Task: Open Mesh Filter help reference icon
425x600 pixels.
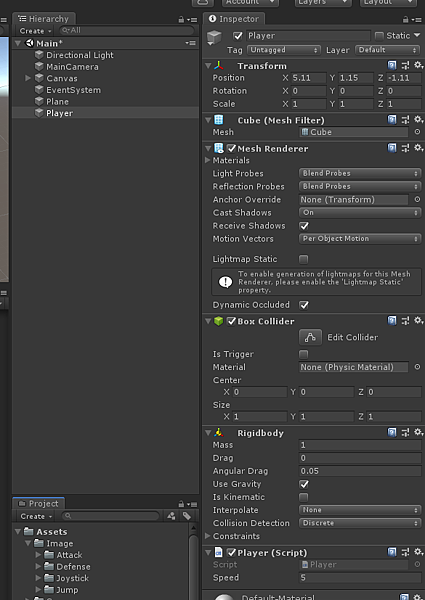Action: (x=392, y=120)
